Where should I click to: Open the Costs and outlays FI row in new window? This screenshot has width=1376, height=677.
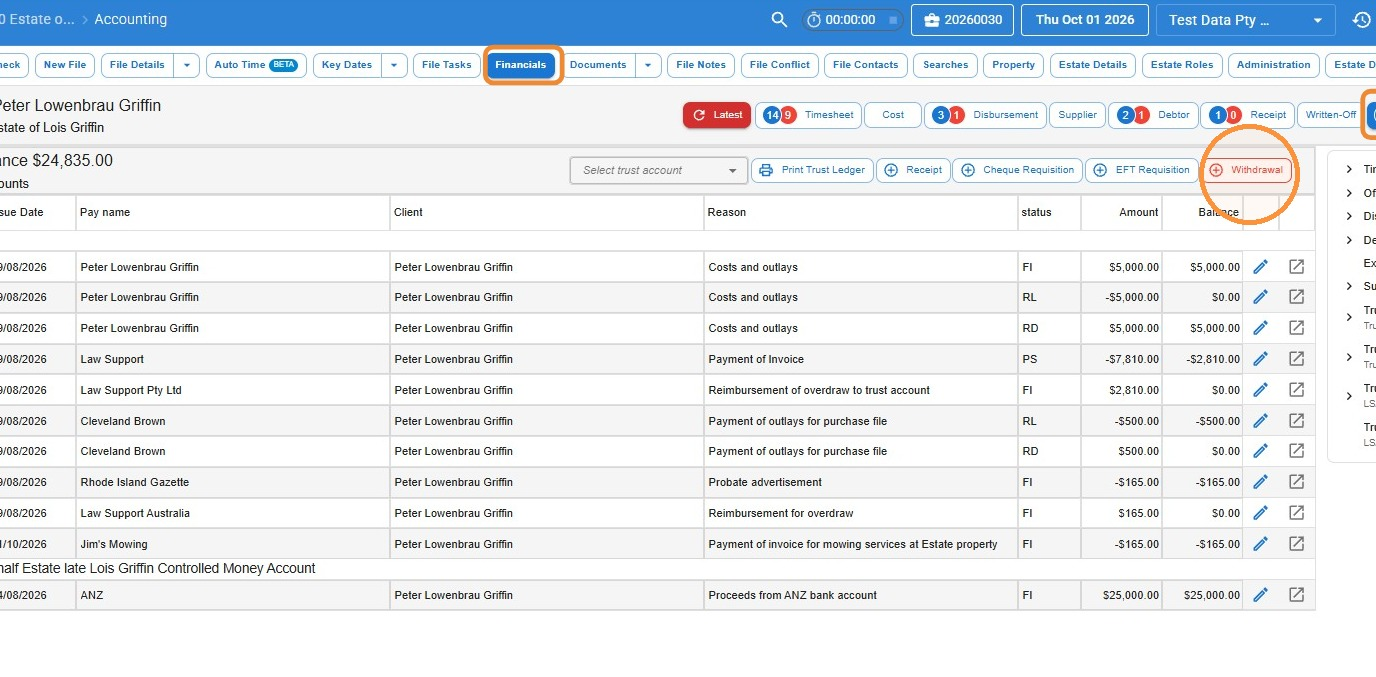coord(1296,267)
